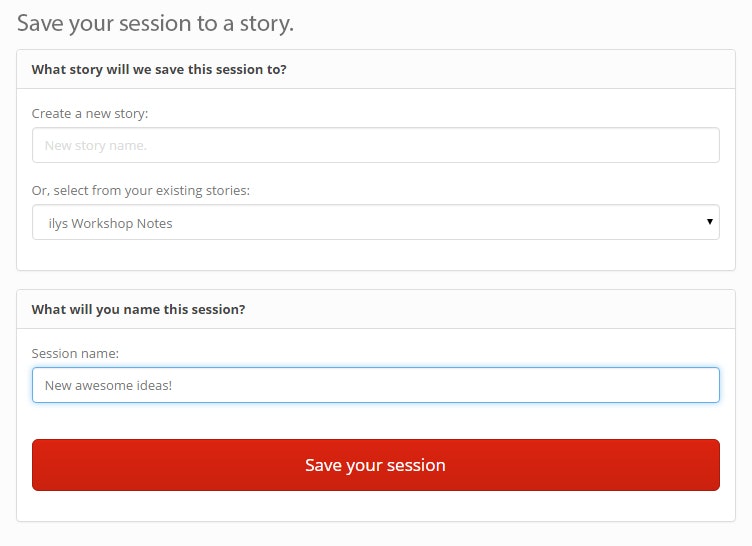Click left edge of the red save button
This screenshot has height=546, width=752.
tap(45, 465)
